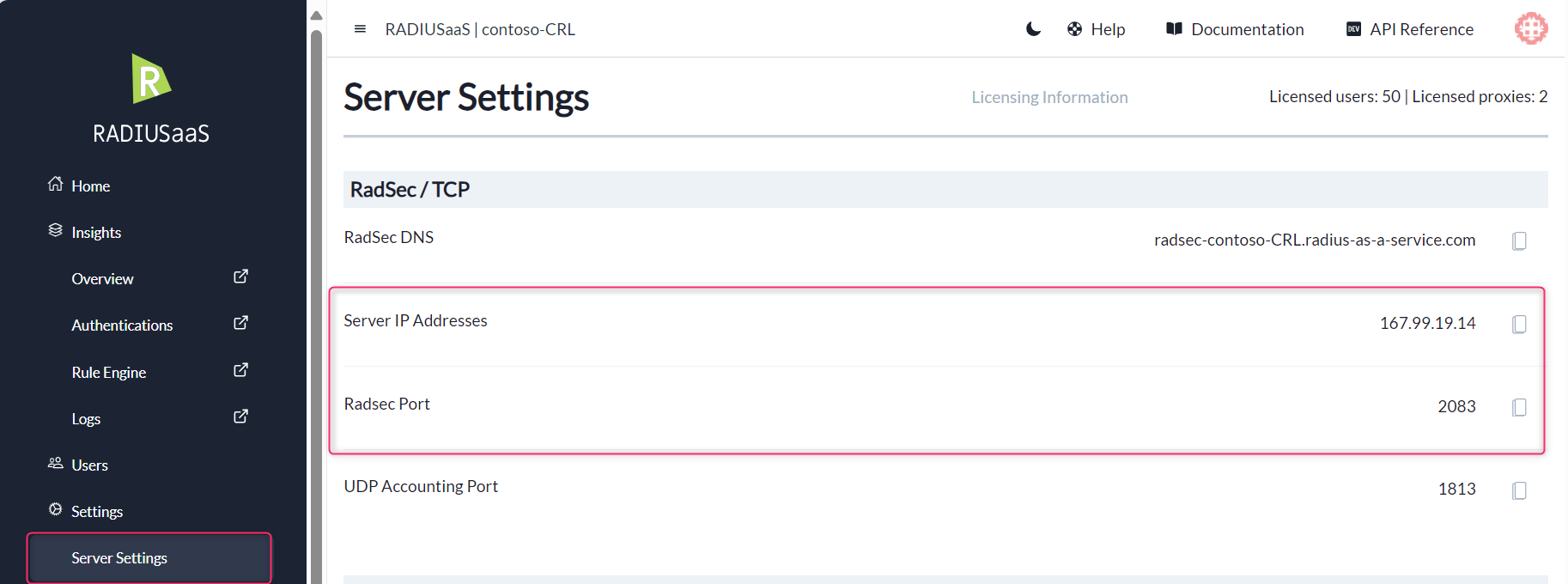Copy the UDP Accounting Port
Screen dimensions: 1568x584
[1518, 490]
